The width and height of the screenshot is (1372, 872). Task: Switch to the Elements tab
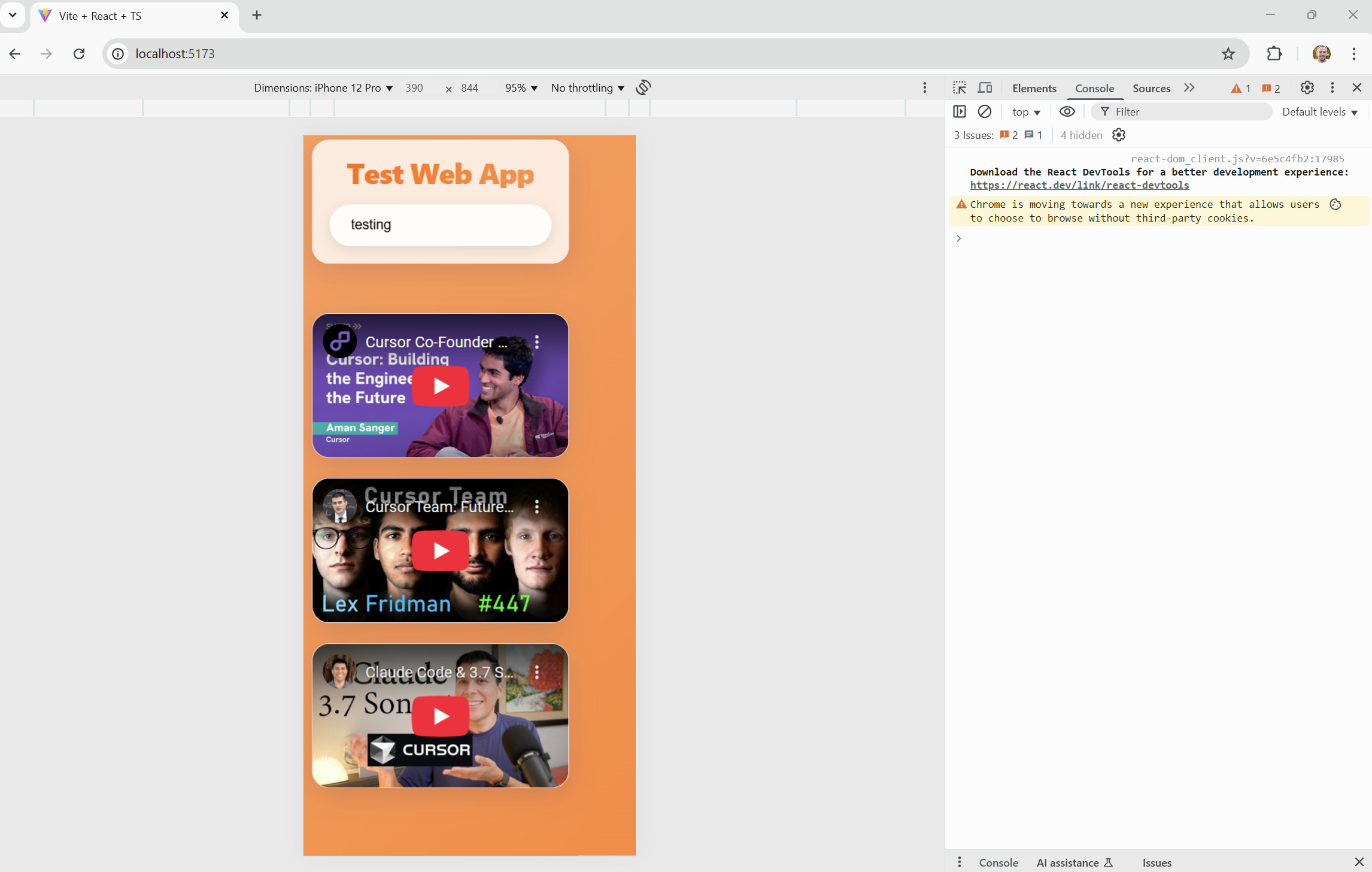tap(1034, 88)
